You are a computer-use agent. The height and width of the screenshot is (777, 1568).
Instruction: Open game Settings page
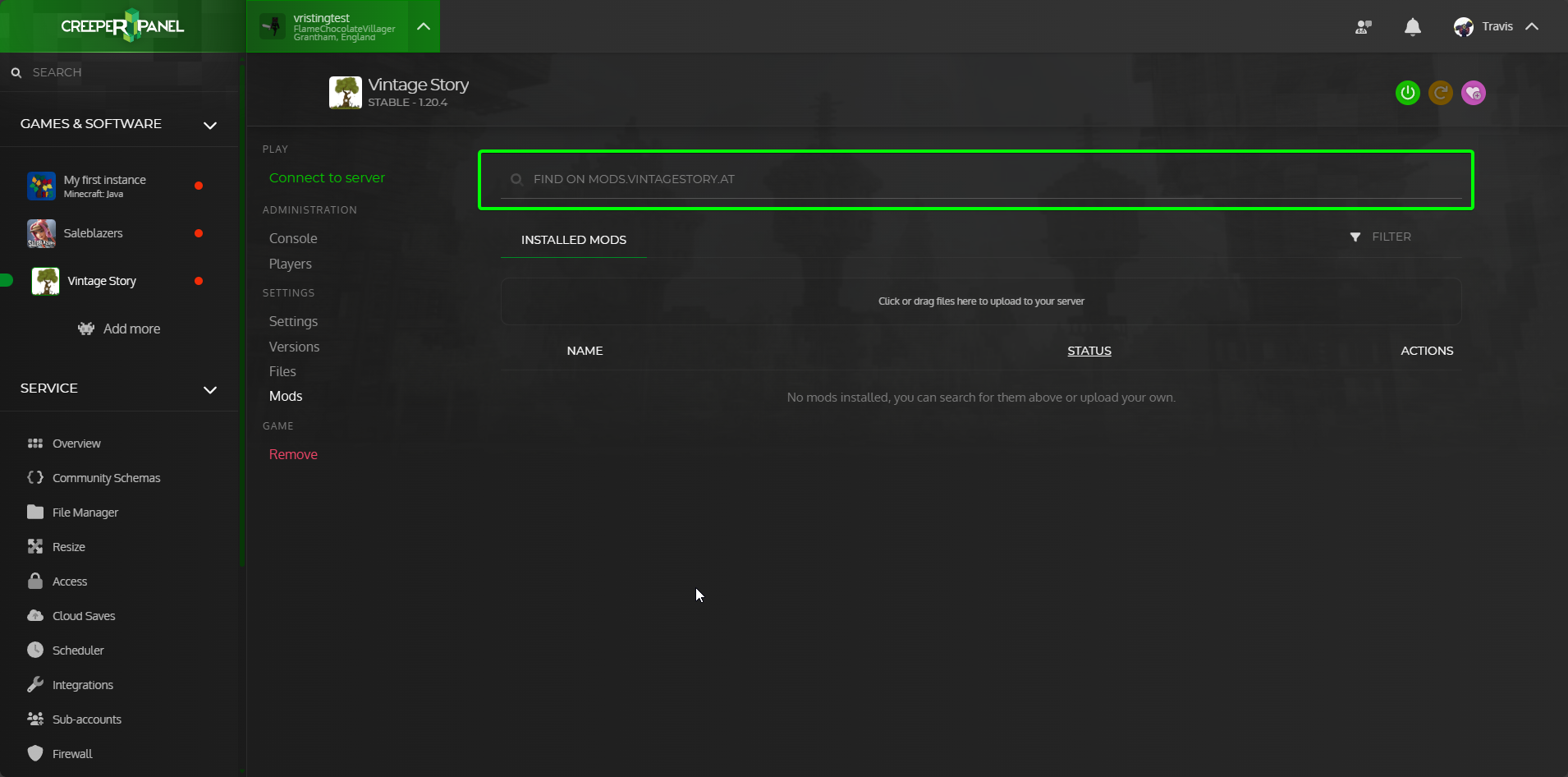coord(293,321)
